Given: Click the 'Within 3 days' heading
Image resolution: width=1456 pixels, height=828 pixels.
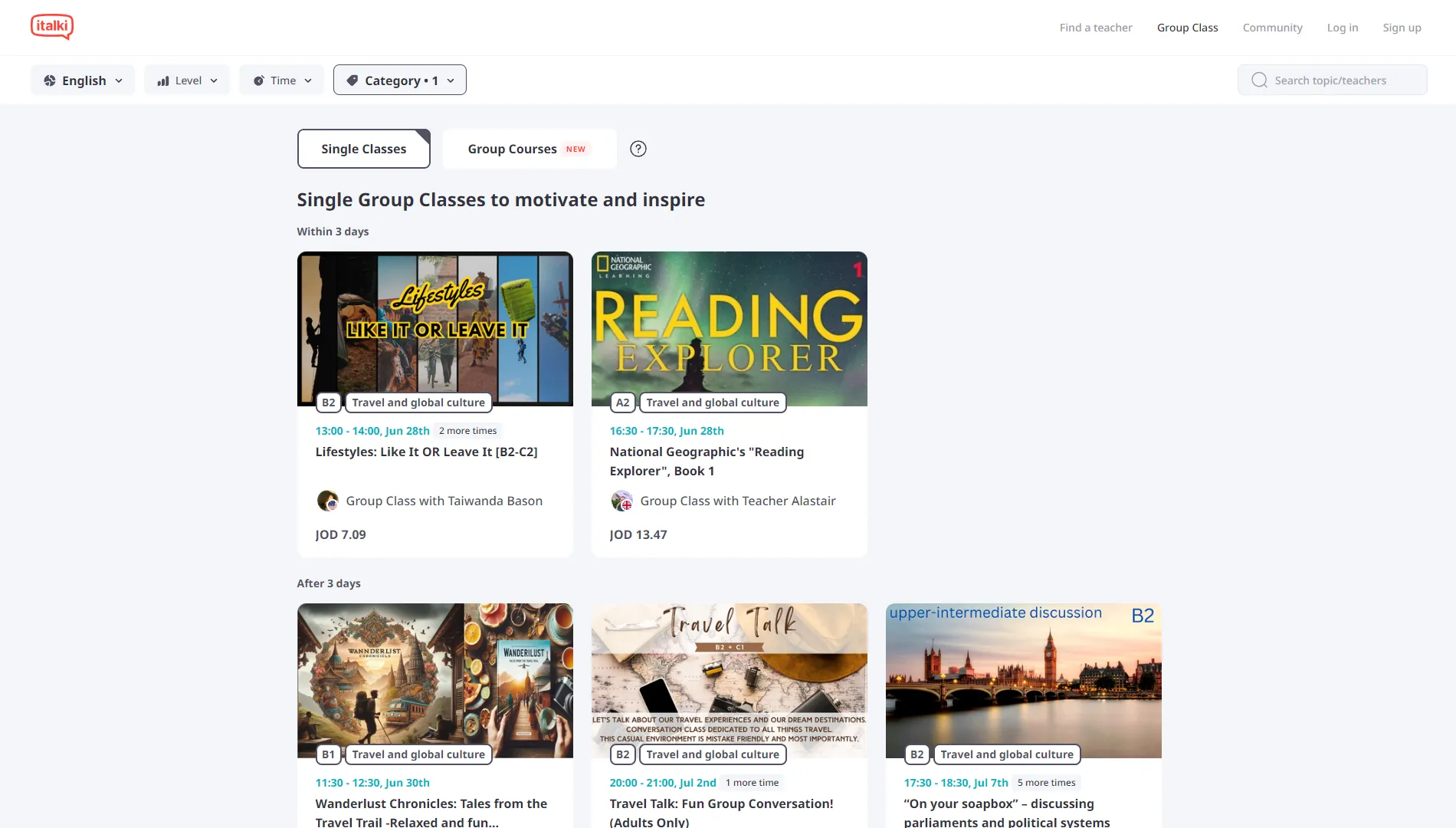Looking at the screenshot, I should click(x=333, y=232).
